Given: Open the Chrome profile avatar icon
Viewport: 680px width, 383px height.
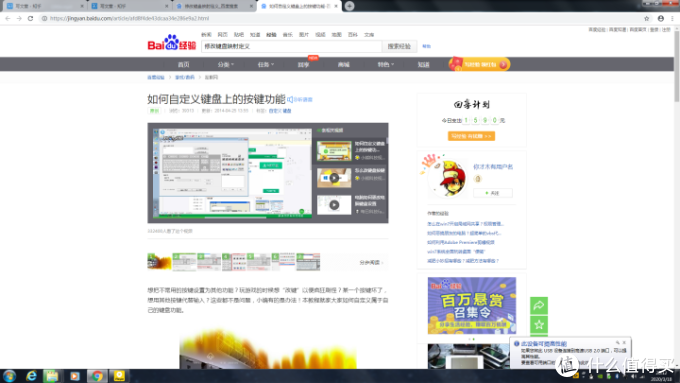Looking at the screenshot, I should point(660,18).
